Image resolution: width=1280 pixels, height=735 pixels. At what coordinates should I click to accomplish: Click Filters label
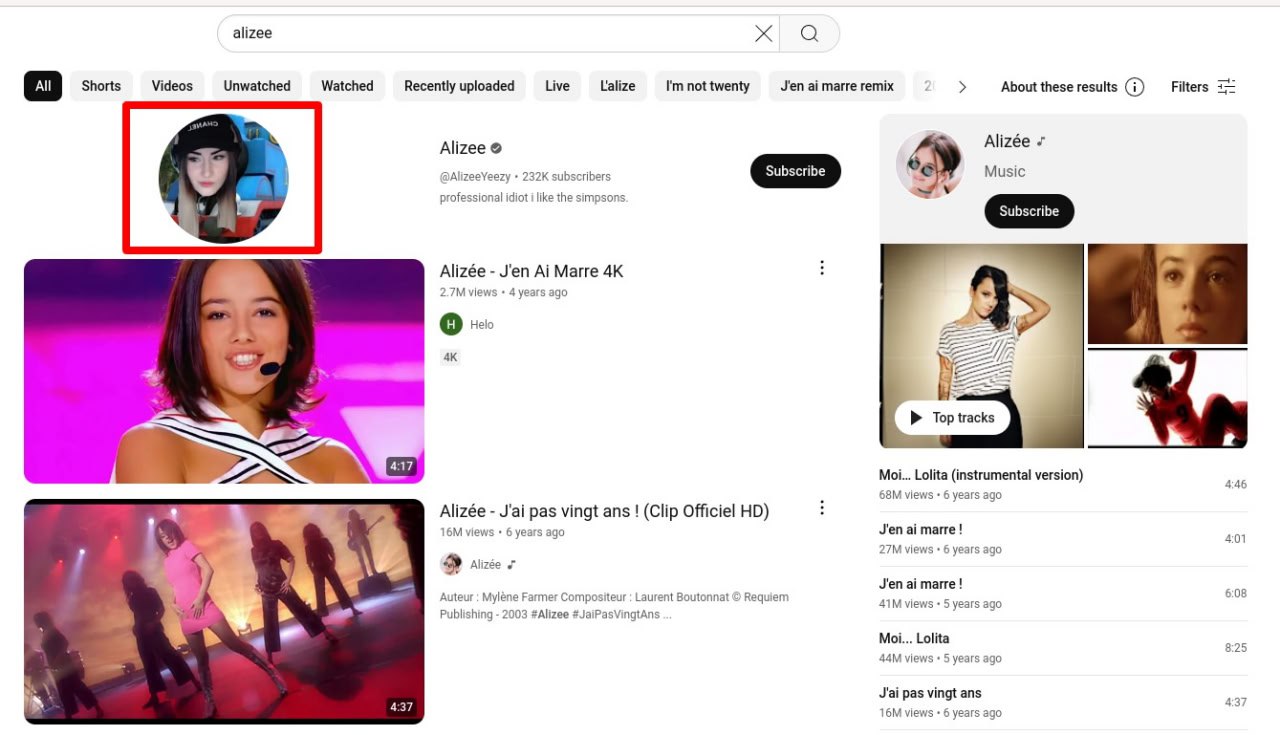pyautogui.click(x=1190, y=87)
